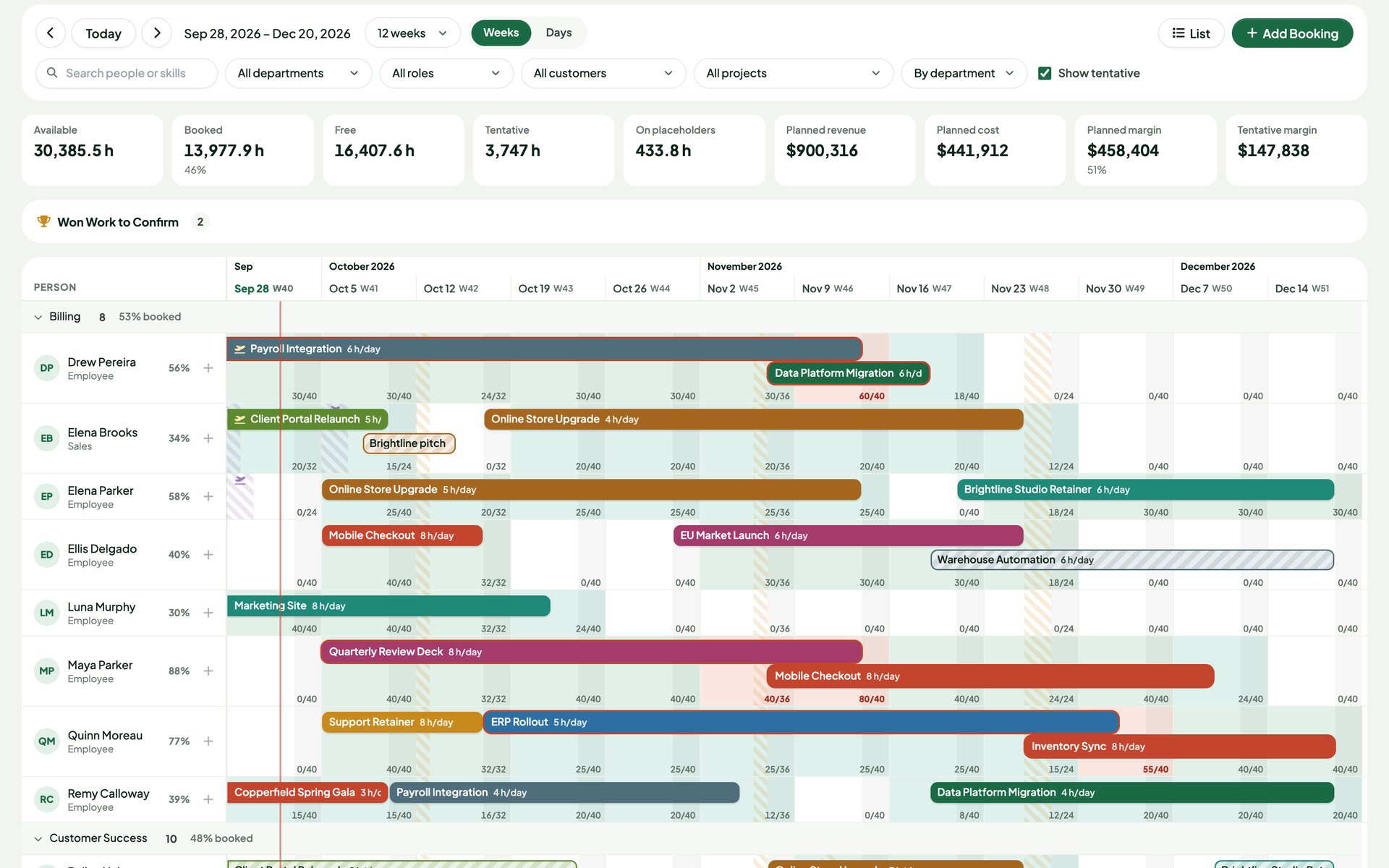Open the Warehouse Automation placeholder booking
The image size is (1389, 868).
tap(1132, 560)
